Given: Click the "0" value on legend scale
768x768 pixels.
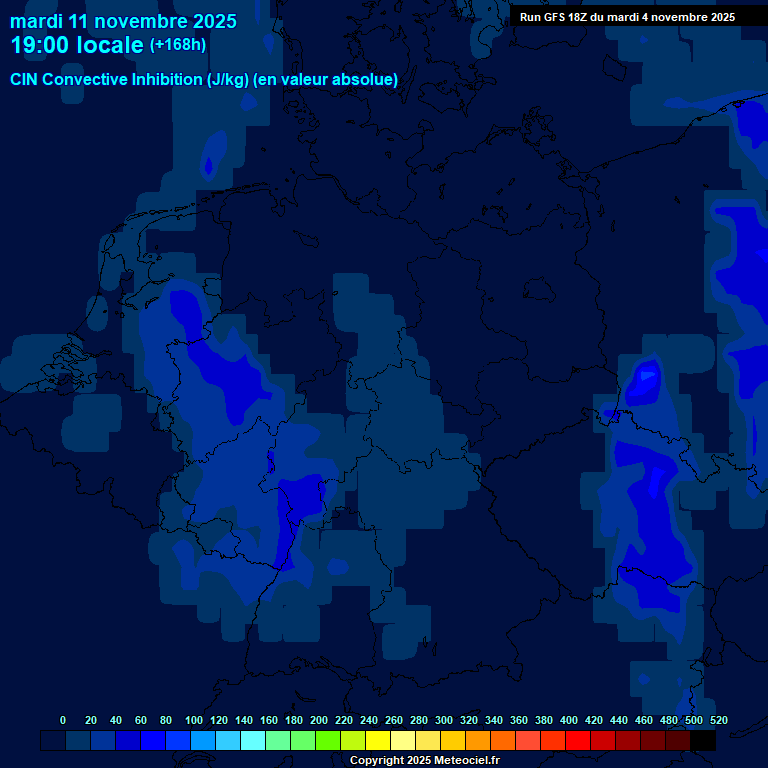Looking at the screenshot, I should coord(63,720).
